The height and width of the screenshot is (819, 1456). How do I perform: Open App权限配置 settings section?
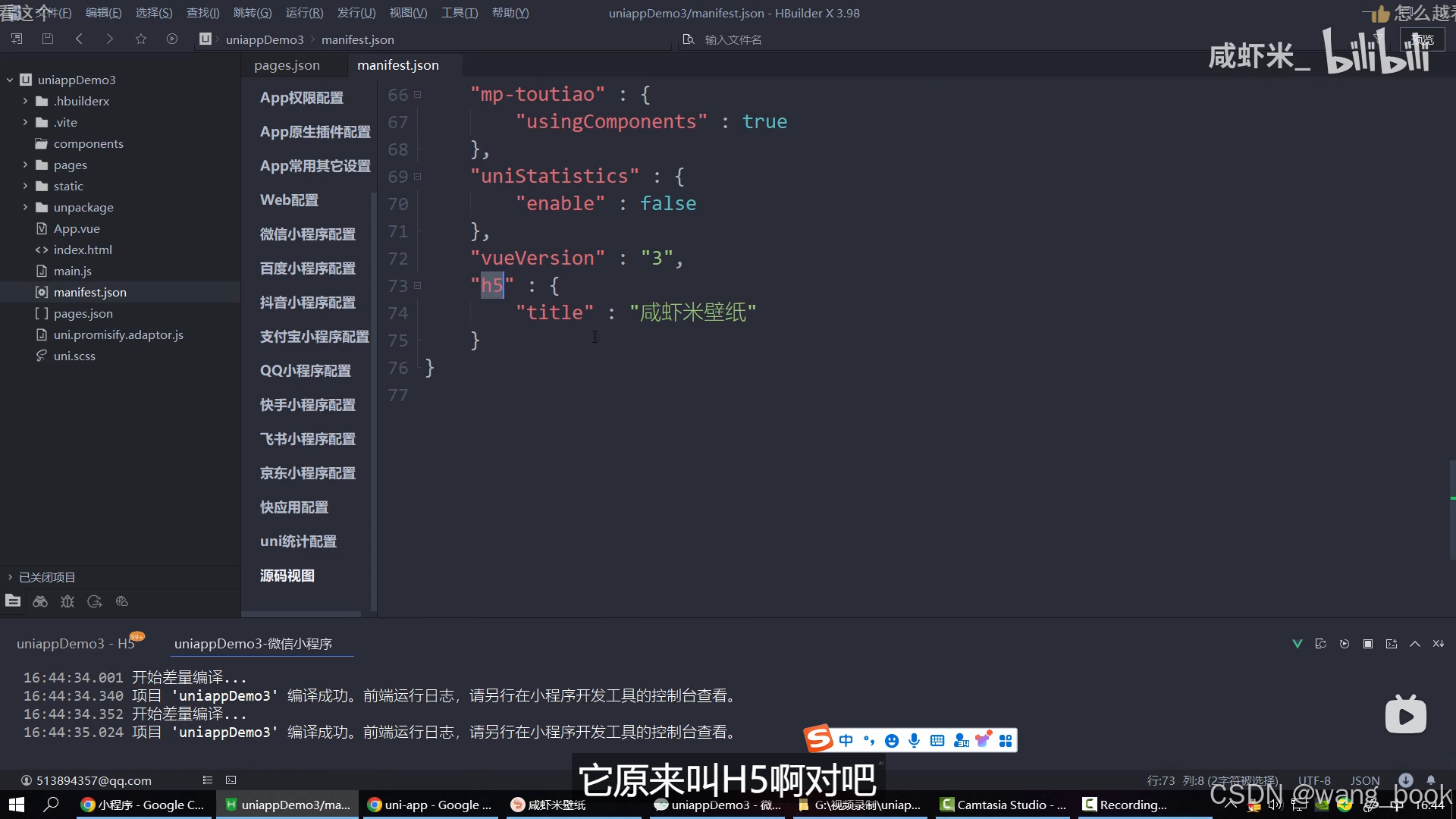tap(302, 98)
